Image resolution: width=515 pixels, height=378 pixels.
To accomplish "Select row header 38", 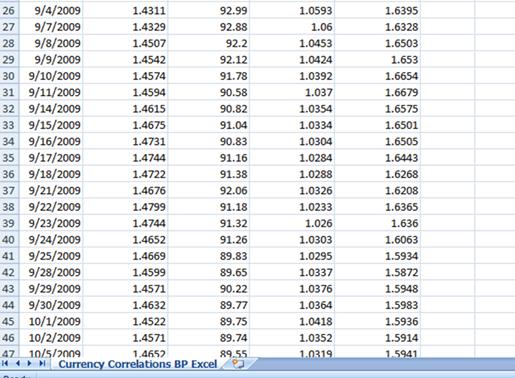I will coord(9,207).
